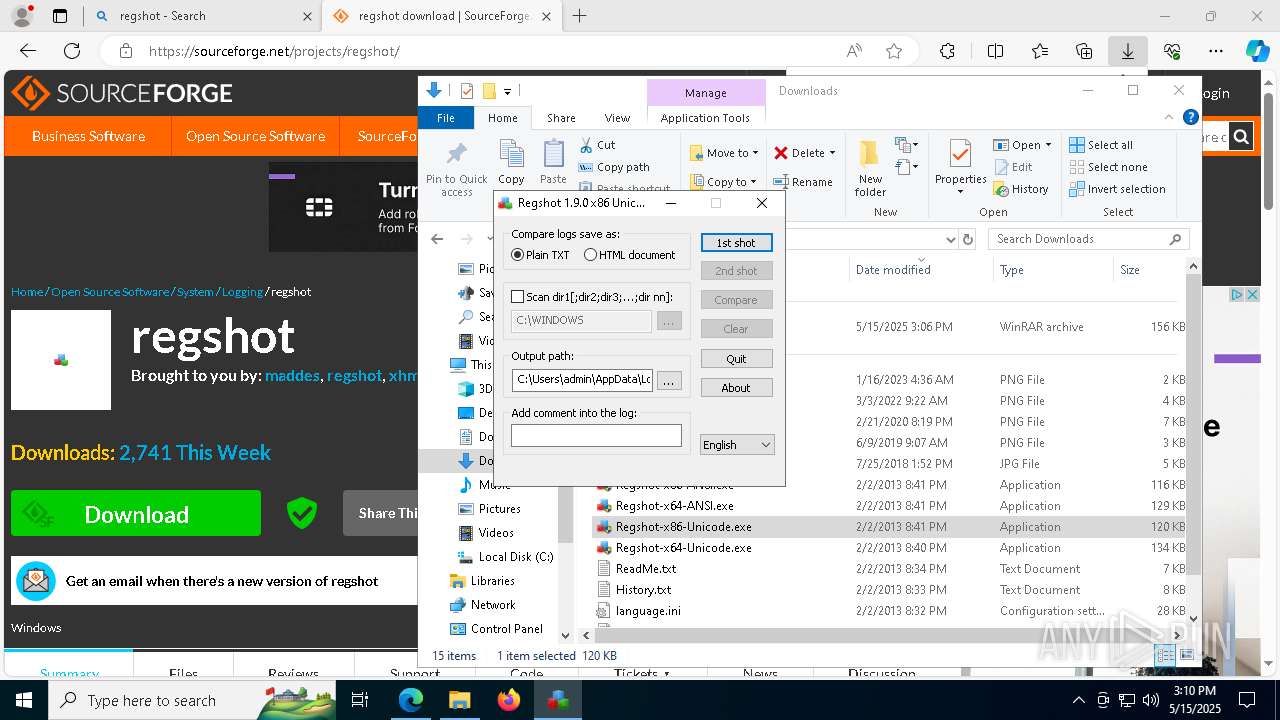Open the Application Tools tab
This screenshot has height=720, width=1280.
(705, 118)
